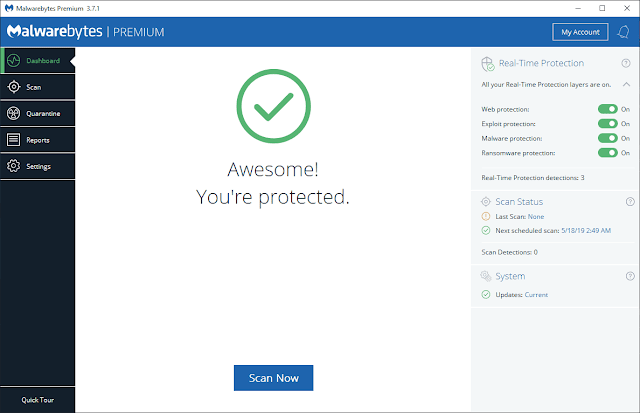The width and height of the screenshot is (640, 413).
Task: Open help icon beside System section
Action: click(630, 276)
